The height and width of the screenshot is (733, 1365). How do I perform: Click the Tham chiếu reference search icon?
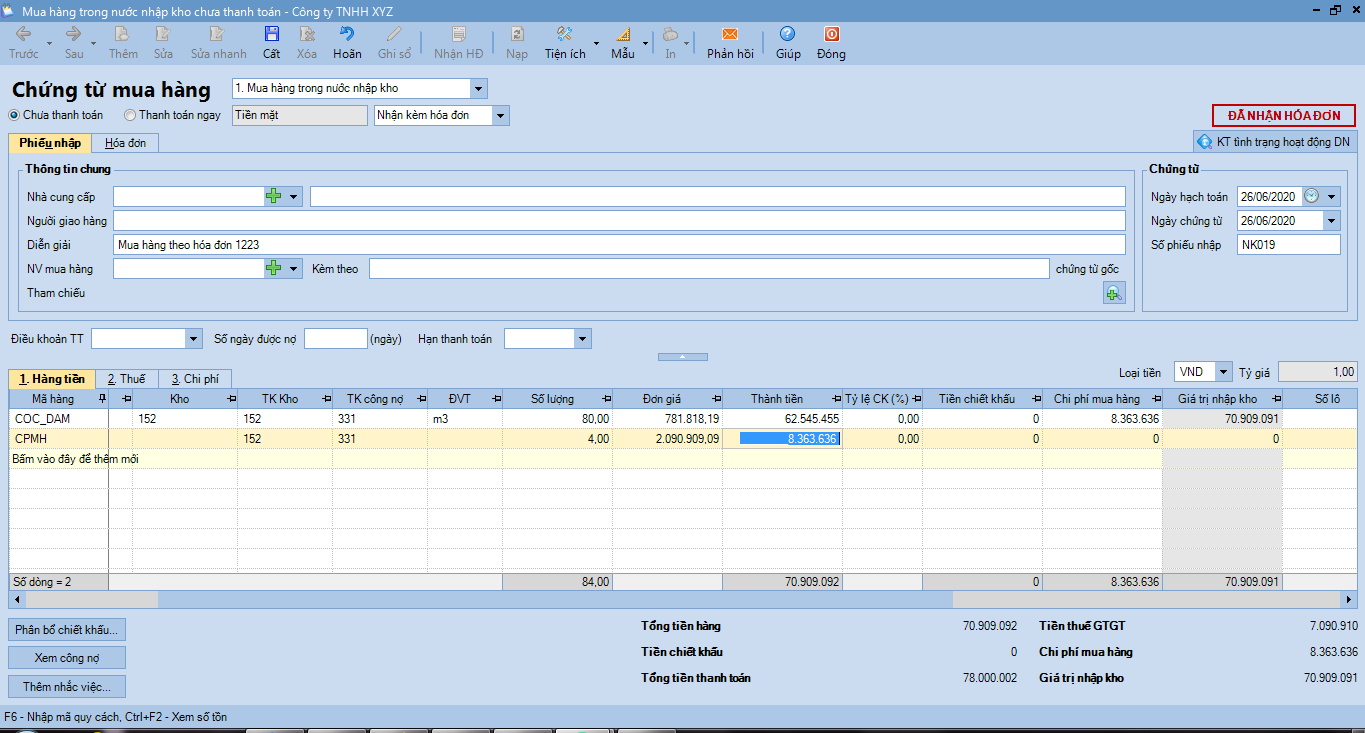[x=1114, y=293]
